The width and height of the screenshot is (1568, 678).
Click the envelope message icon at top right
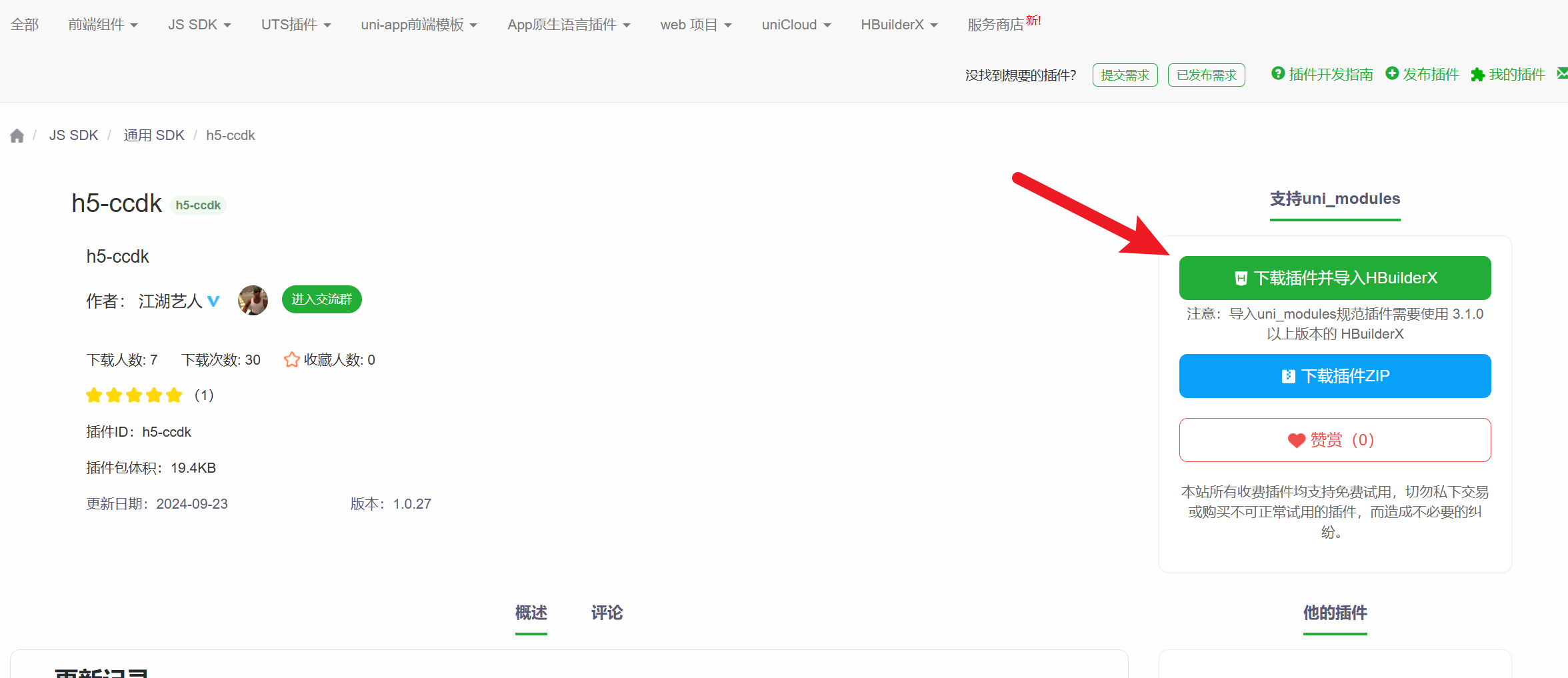(x=1562, y=74)
